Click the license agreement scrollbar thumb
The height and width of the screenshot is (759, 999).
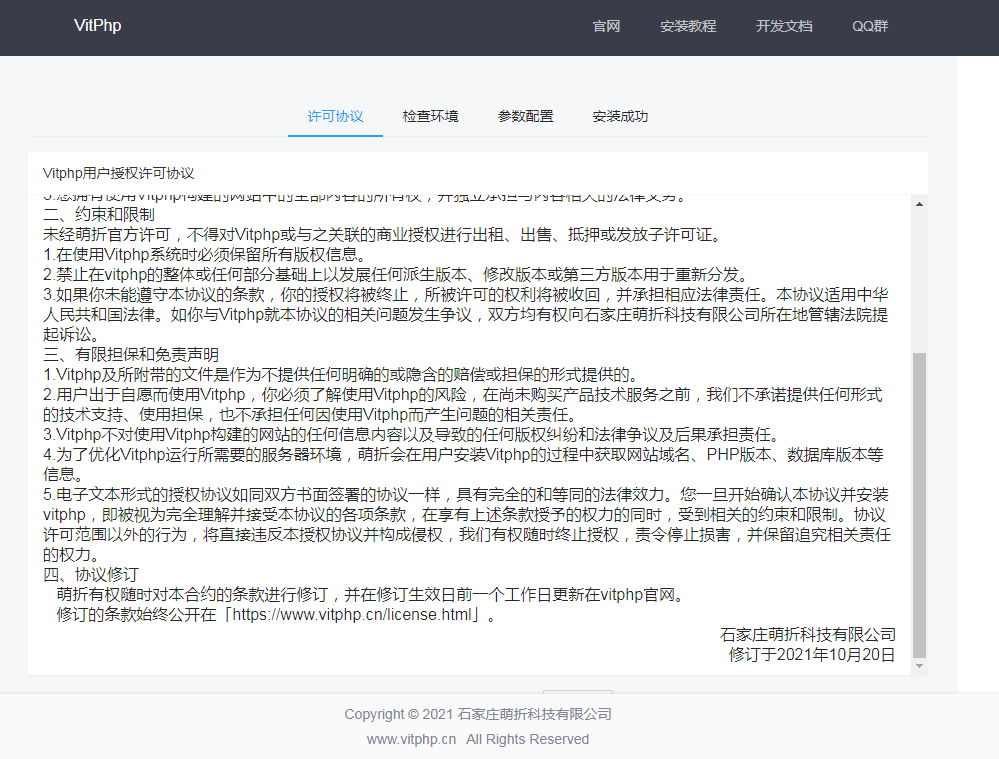[x=919, y=505]
